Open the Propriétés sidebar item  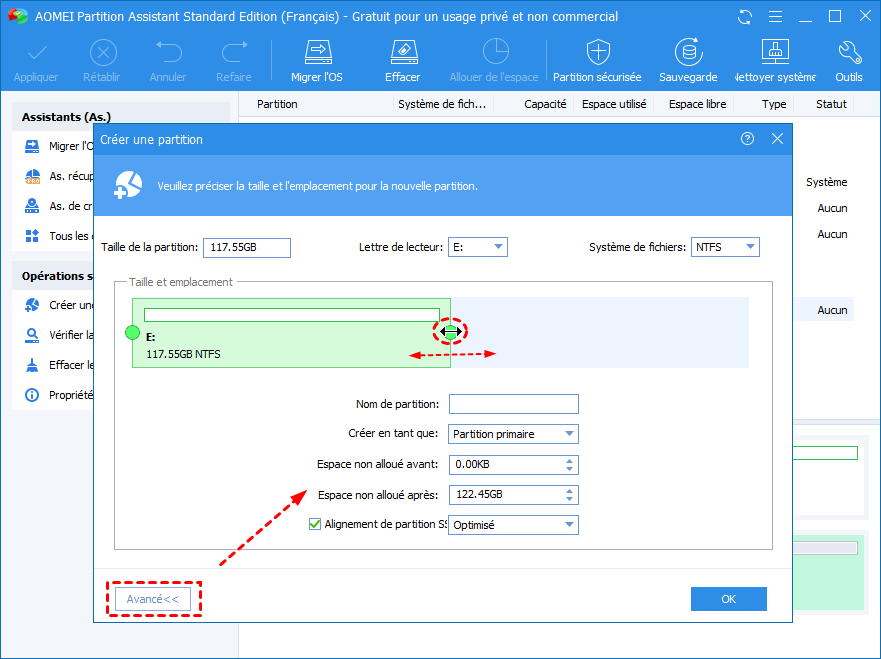(58, 395)
